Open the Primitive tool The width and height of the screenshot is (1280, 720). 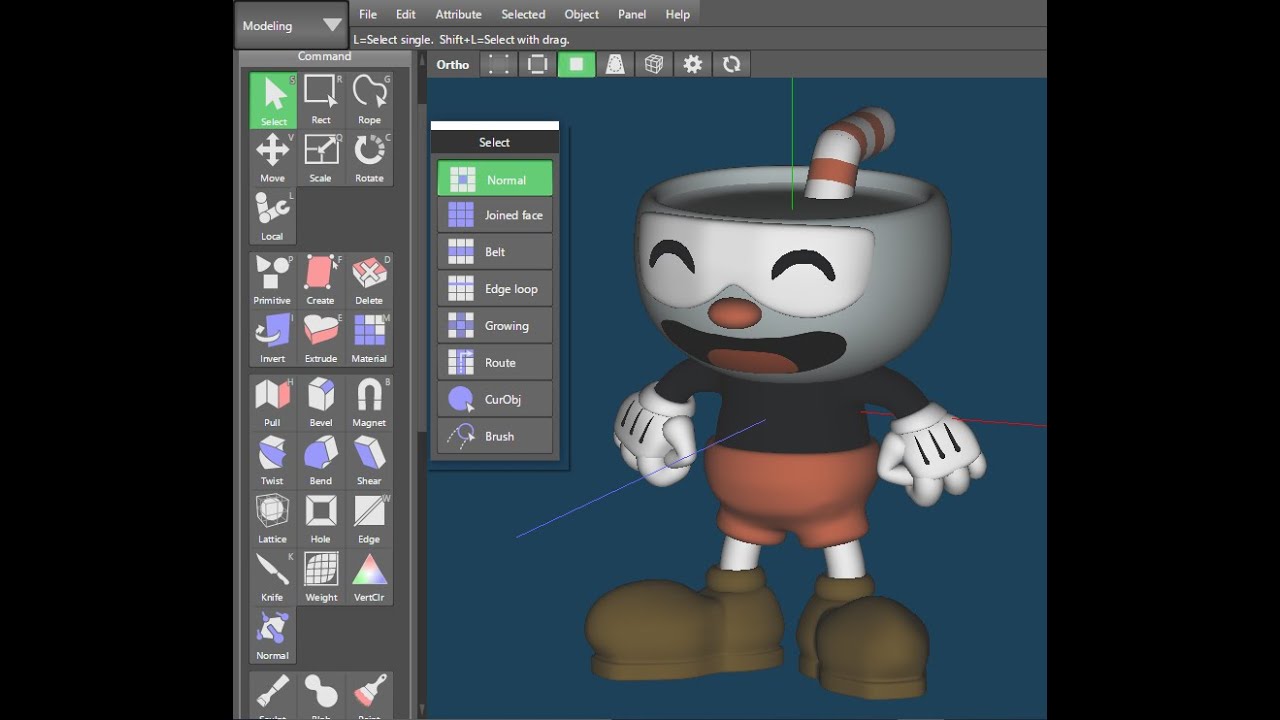(273, 280)
